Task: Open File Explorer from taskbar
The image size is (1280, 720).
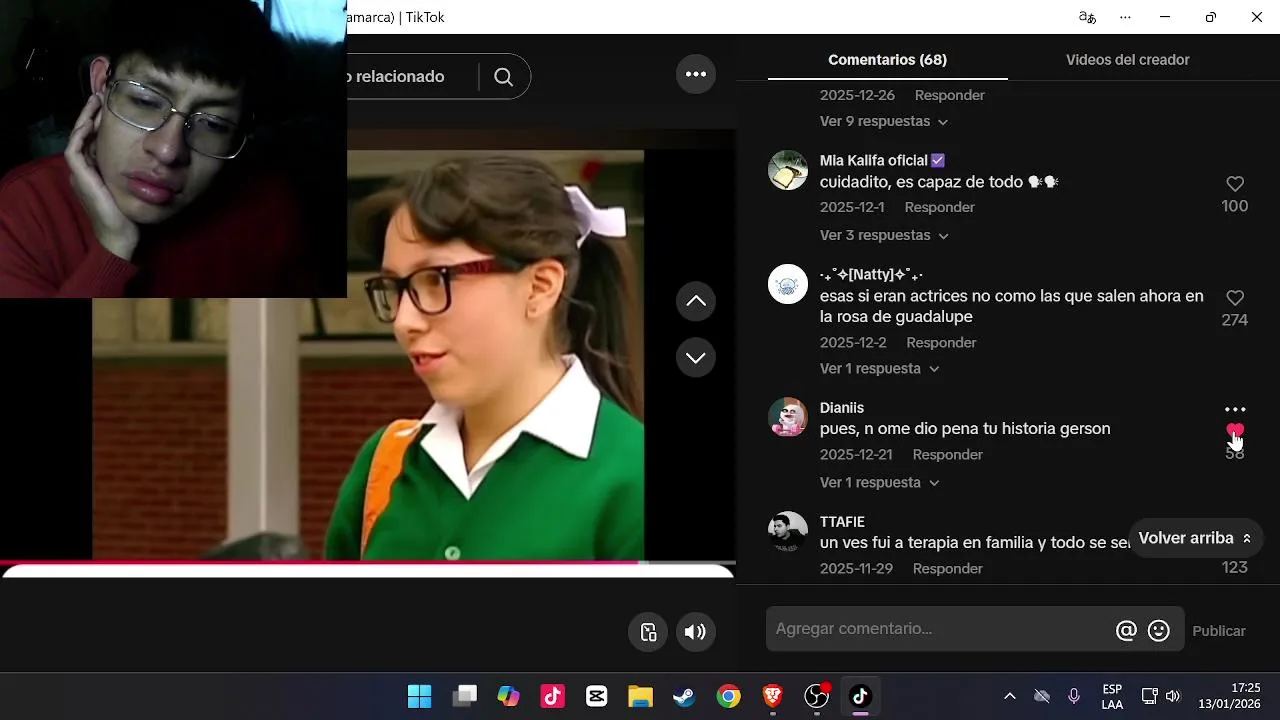Action: click(640, 696)
